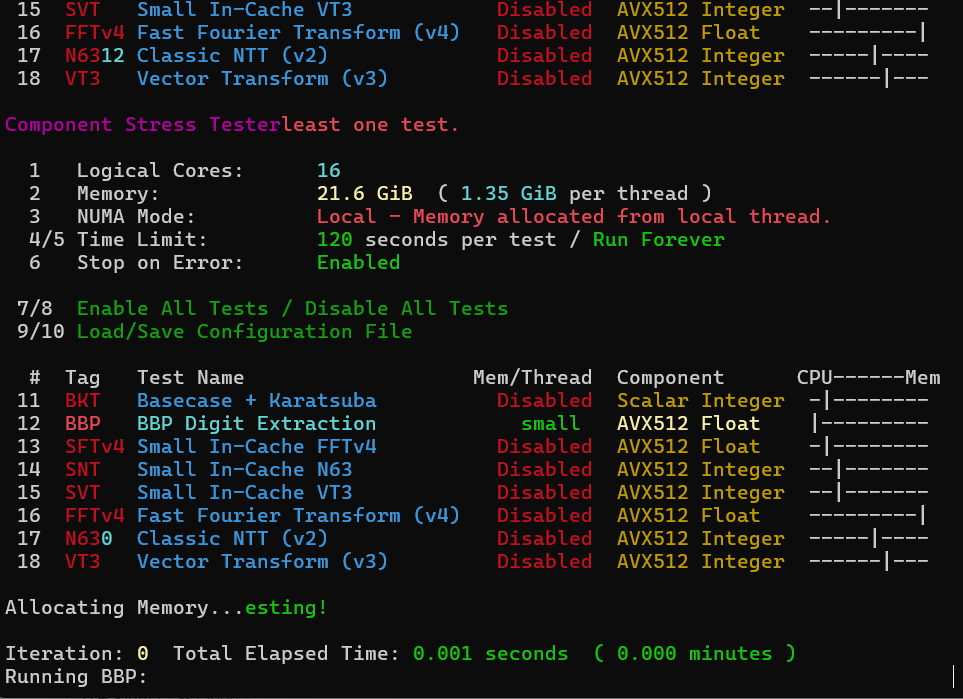Select the Run Forever option
Viewport: 963px width, 699px height.
[x=658, y=240]
